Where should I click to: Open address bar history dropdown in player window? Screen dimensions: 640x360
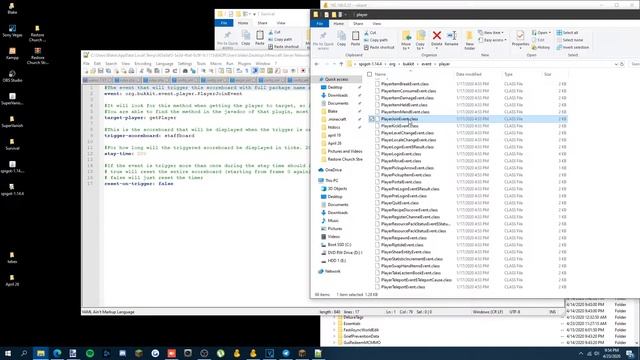(x=616, y=64)
